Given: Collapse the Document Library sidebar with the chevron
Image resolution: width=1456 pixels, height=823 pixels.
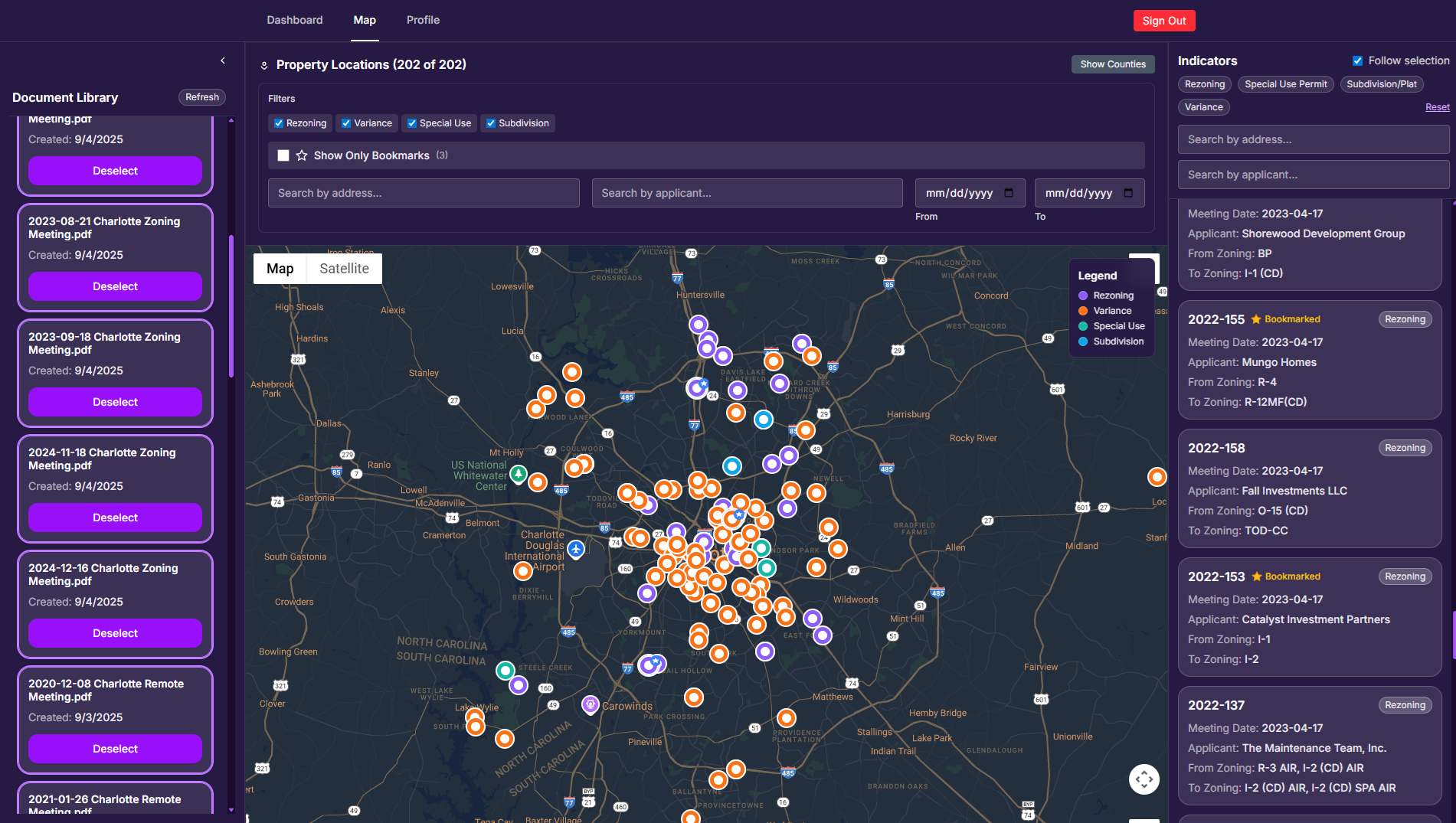Looking at the screenshot, I should click(223, 60).
